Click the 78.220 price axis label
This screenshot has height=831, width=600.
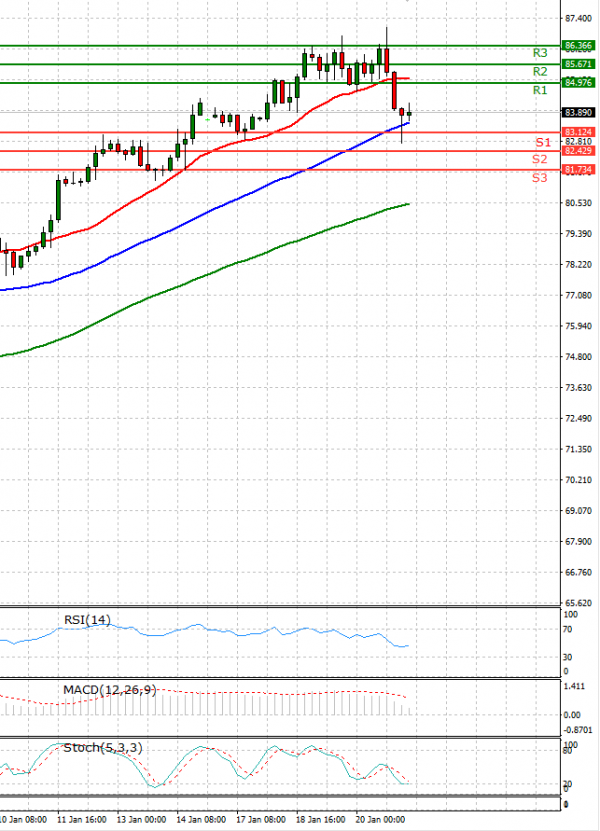point(578,264)
